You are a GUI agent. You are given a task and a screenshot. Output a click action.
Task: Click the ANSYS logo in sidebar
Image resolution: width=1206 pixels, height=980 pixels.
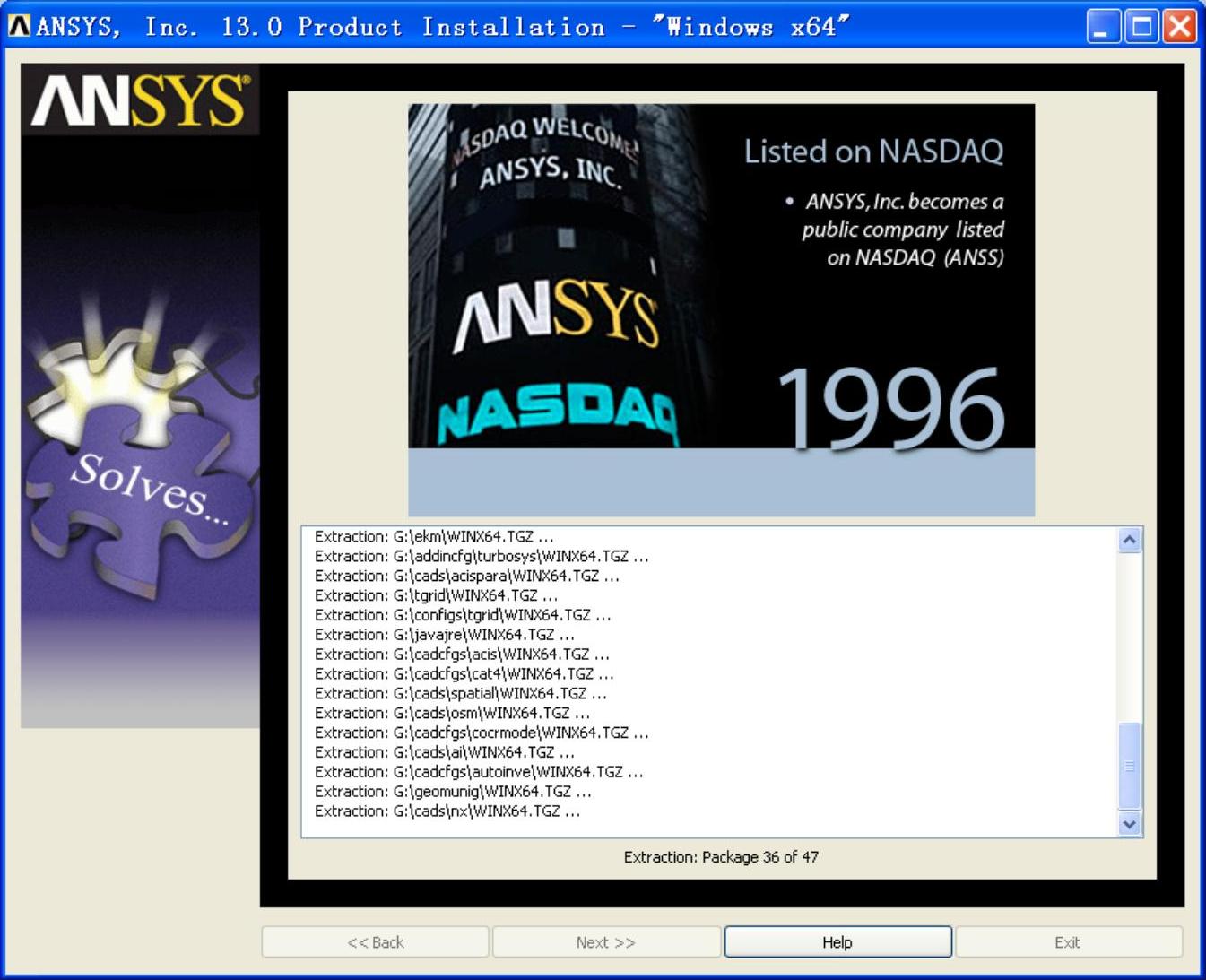point(141,100)
